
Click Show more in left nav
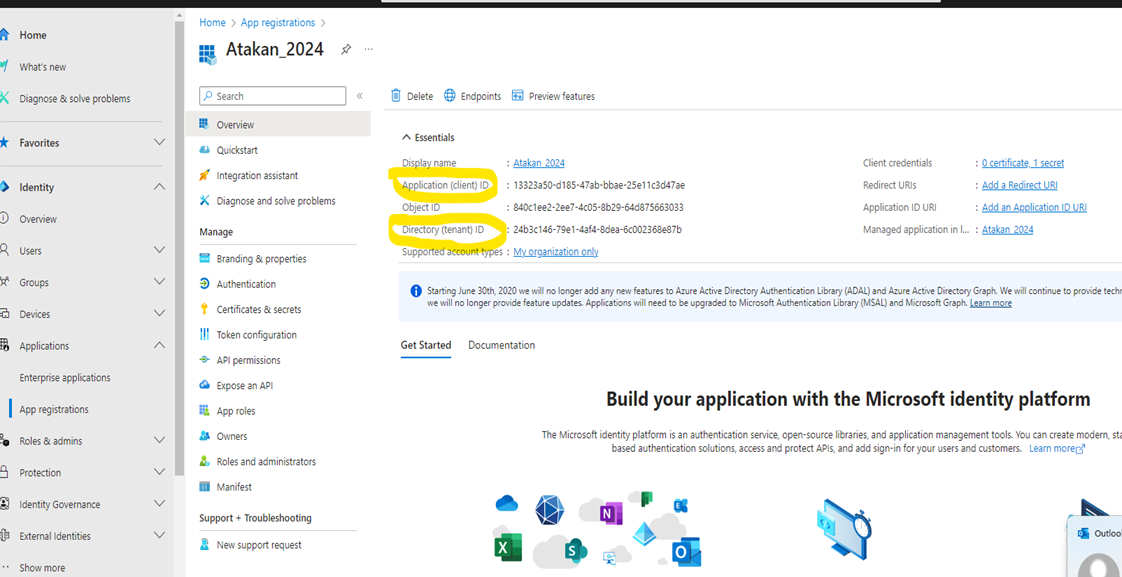(42, 568)
